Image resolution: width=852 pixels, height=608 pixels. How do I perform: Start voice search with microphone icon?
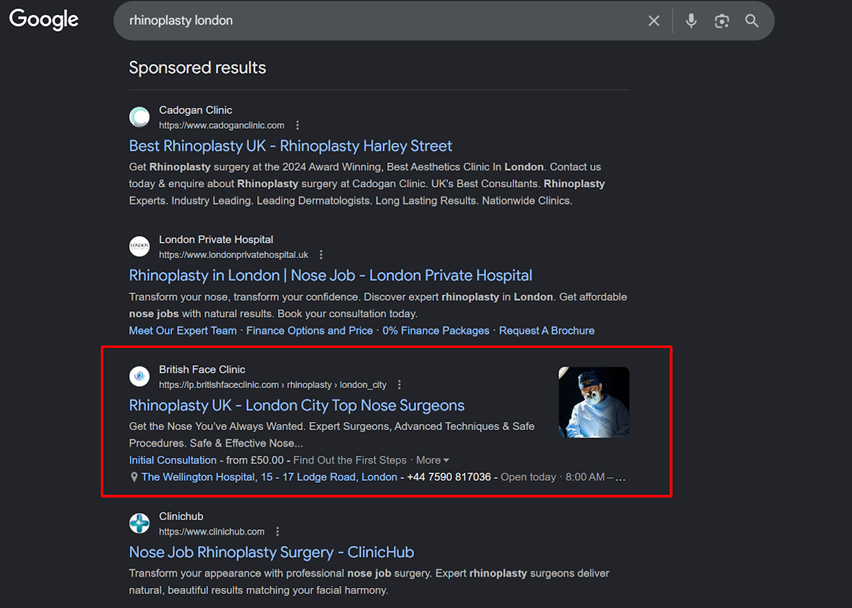pyautogui.click(x=691, y=21)
